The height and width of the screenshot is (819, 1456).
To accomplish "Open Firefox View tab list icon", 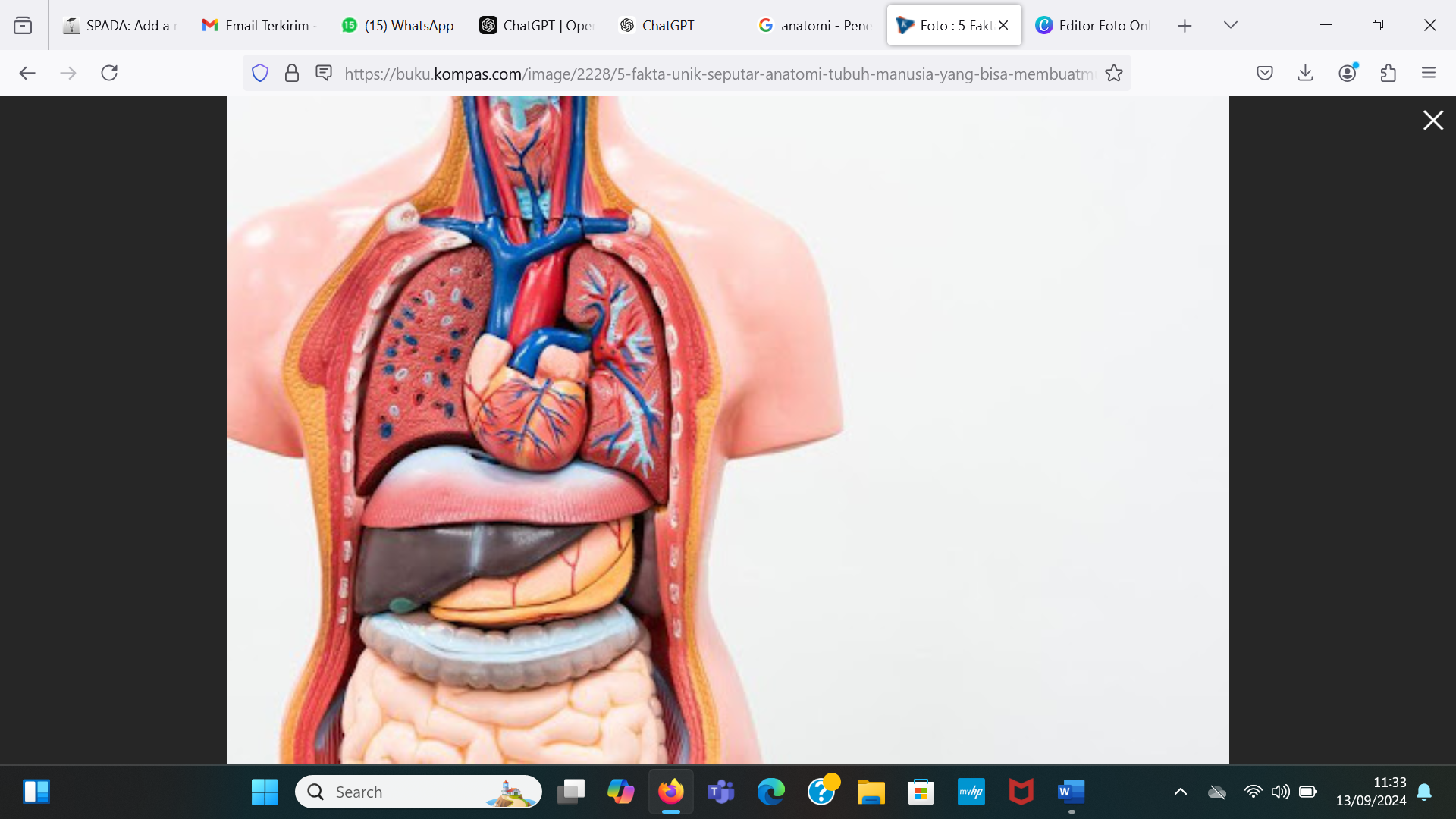I will click(23, 26).
